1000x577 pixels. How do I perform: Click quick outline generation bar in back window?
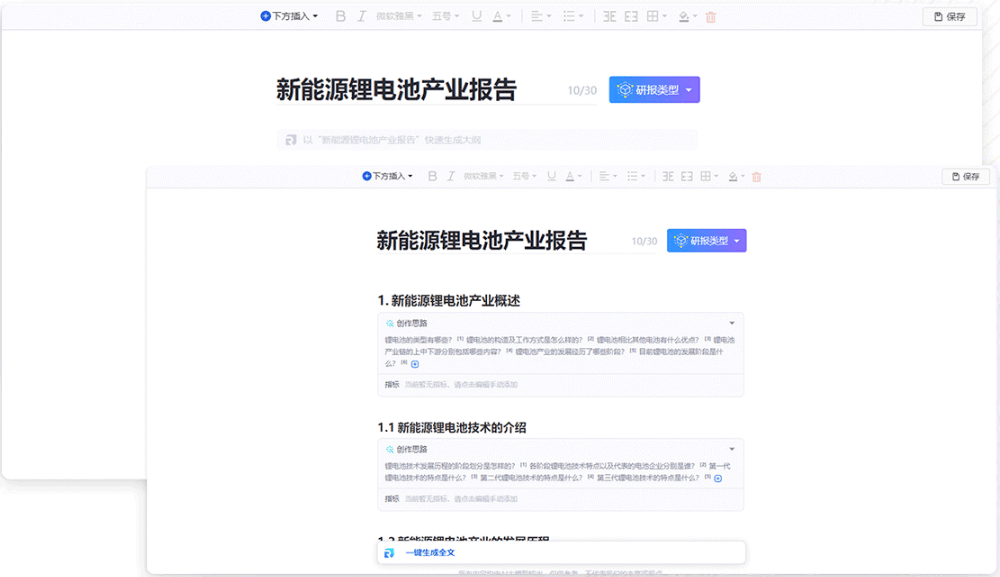pos(487,140)
